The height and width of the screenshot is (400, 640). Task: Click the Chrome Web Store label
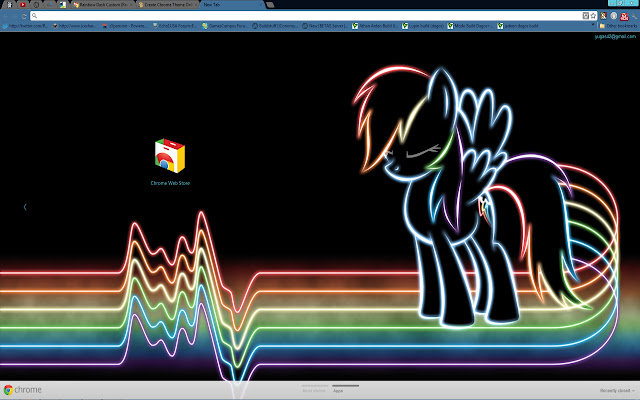tap(170, 183)
